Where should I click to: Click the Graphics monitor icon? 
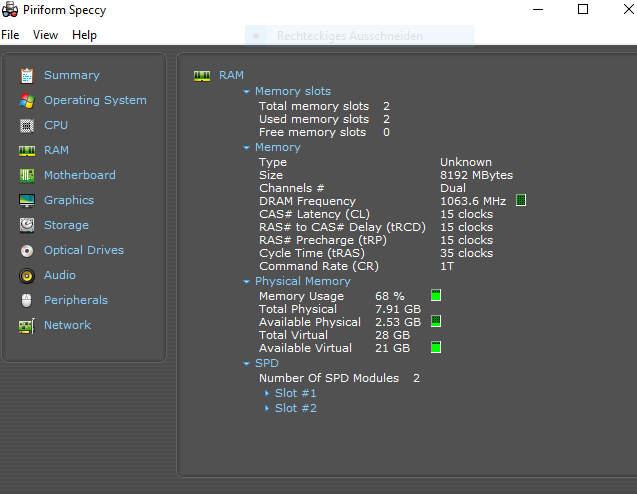[x=27, y=201]
